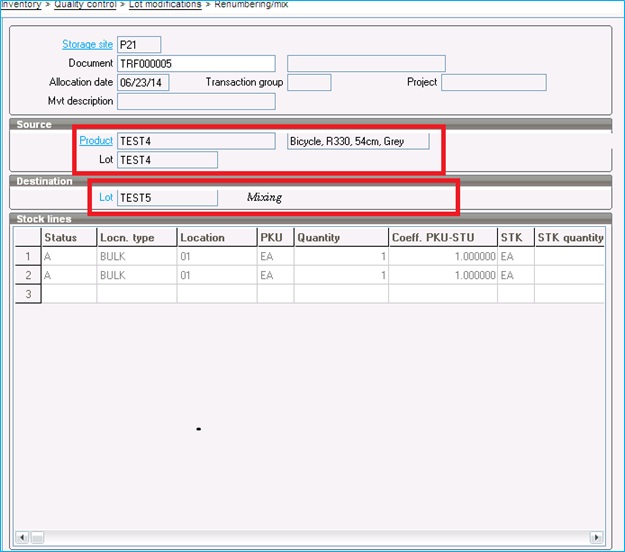
Task: Select empty stock line row number 3
Action: click(x=28, y=294)
